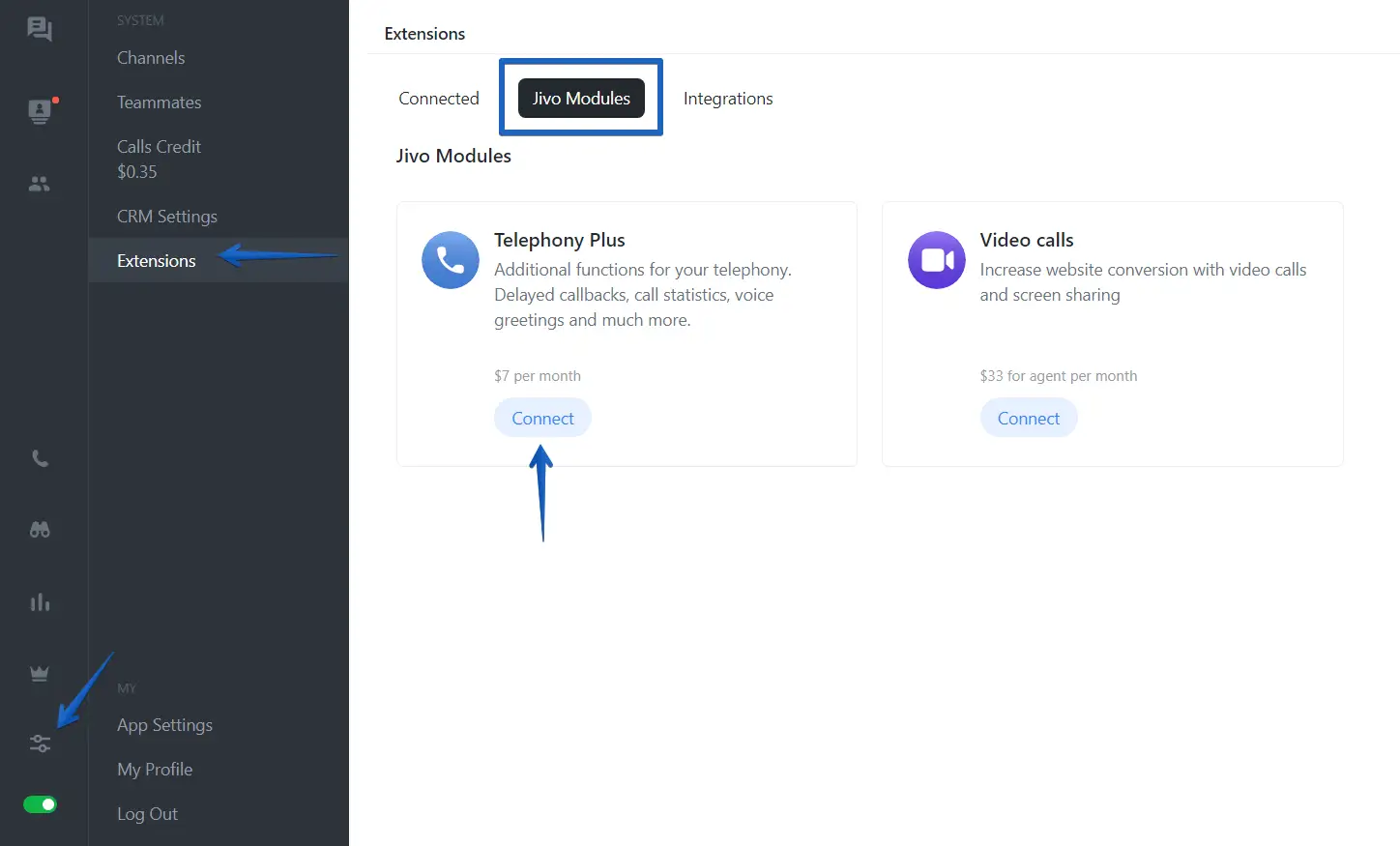Open the statistics bar chart icon

tap(40, 602)
